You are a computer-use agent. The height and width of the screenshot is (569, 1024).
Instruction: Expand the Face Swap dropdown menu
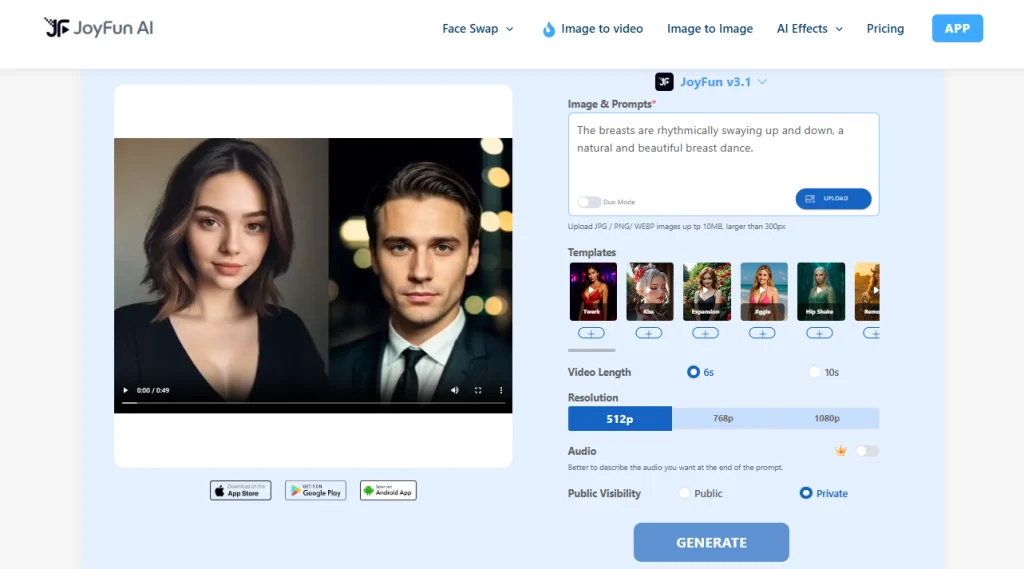point(477,29)
